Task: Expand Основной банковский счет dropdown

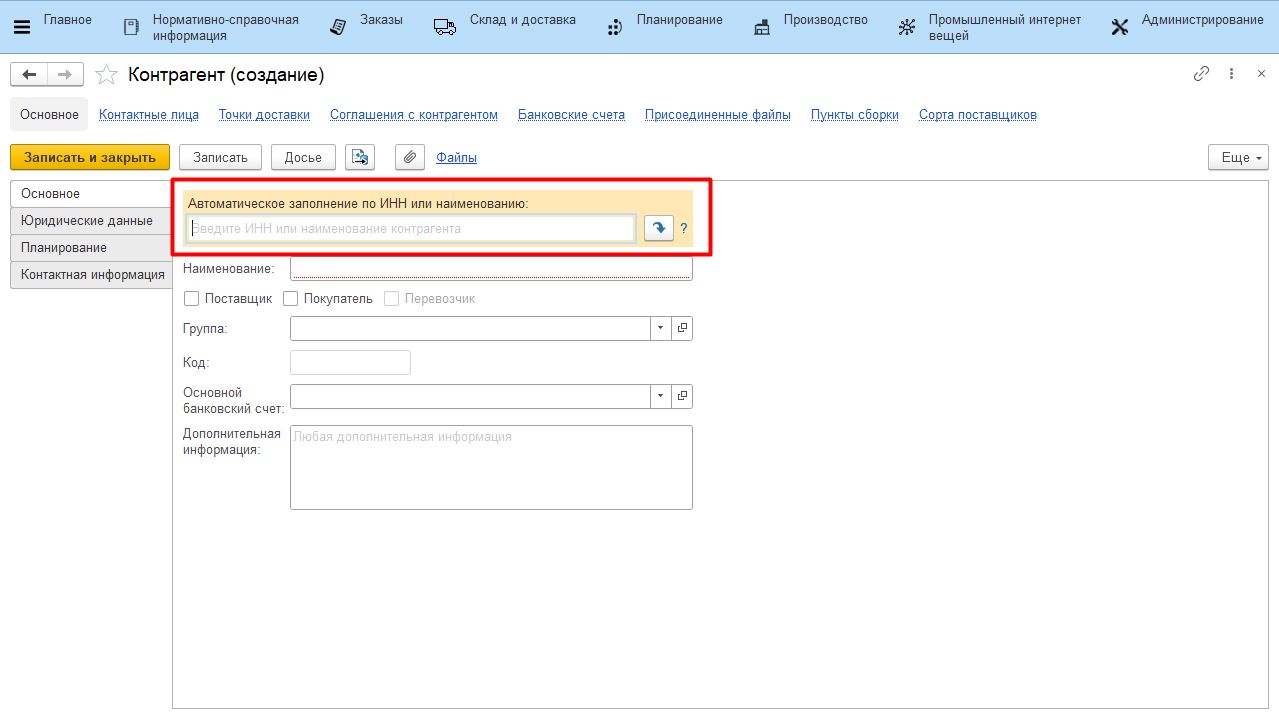Action: click(661, 396)
